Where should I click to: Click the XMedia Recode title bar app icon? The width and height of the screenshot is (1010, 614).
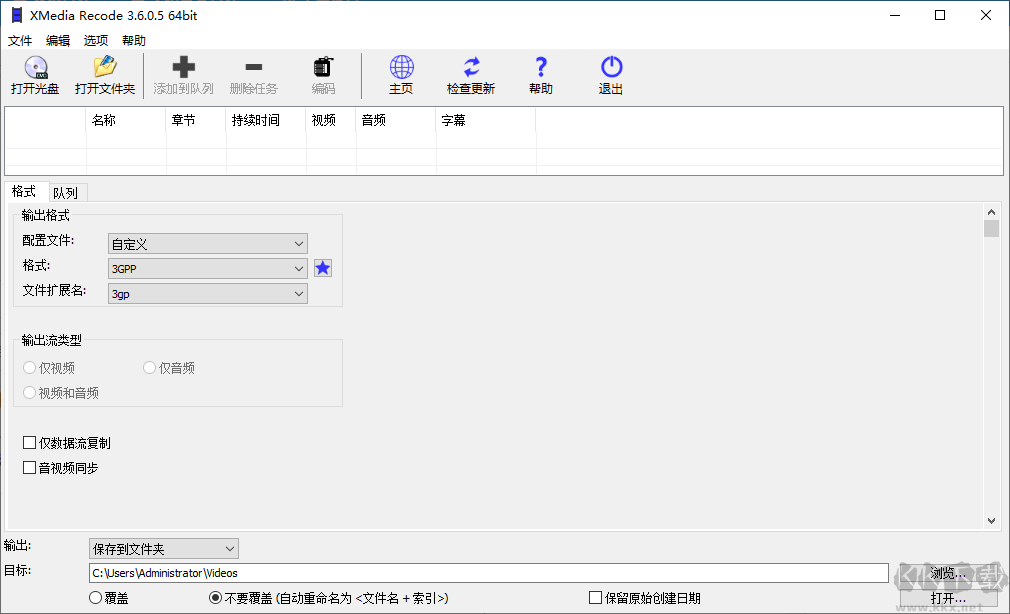16,15
